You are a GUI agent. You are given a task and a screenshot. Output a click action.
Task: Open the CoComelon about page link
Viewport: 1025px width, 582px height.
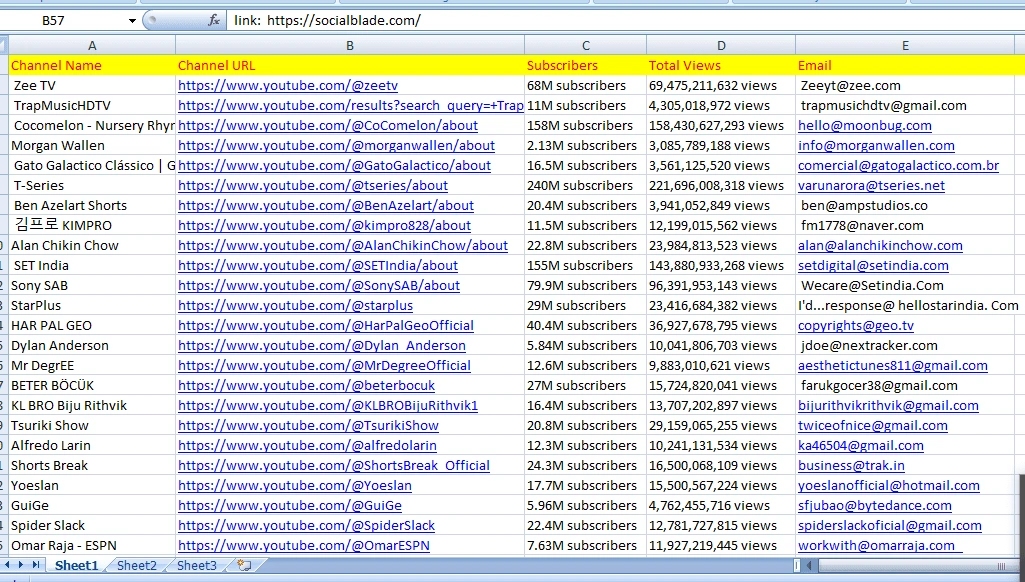[328, 126]
